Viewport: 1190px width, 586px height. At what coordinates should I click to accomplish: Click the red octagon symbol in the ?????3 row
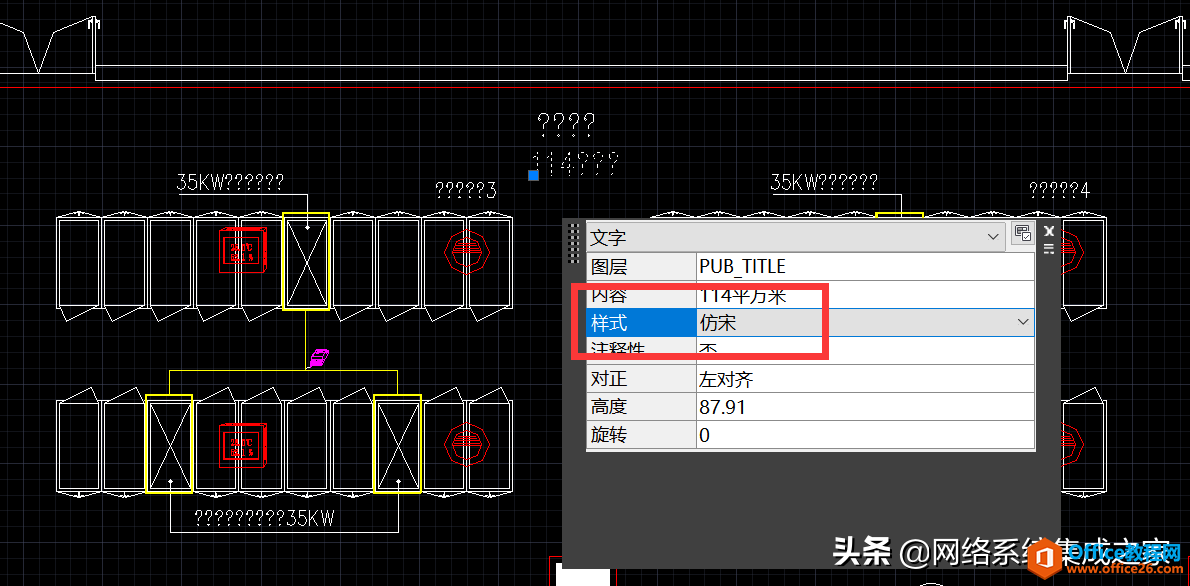(467, 252)
